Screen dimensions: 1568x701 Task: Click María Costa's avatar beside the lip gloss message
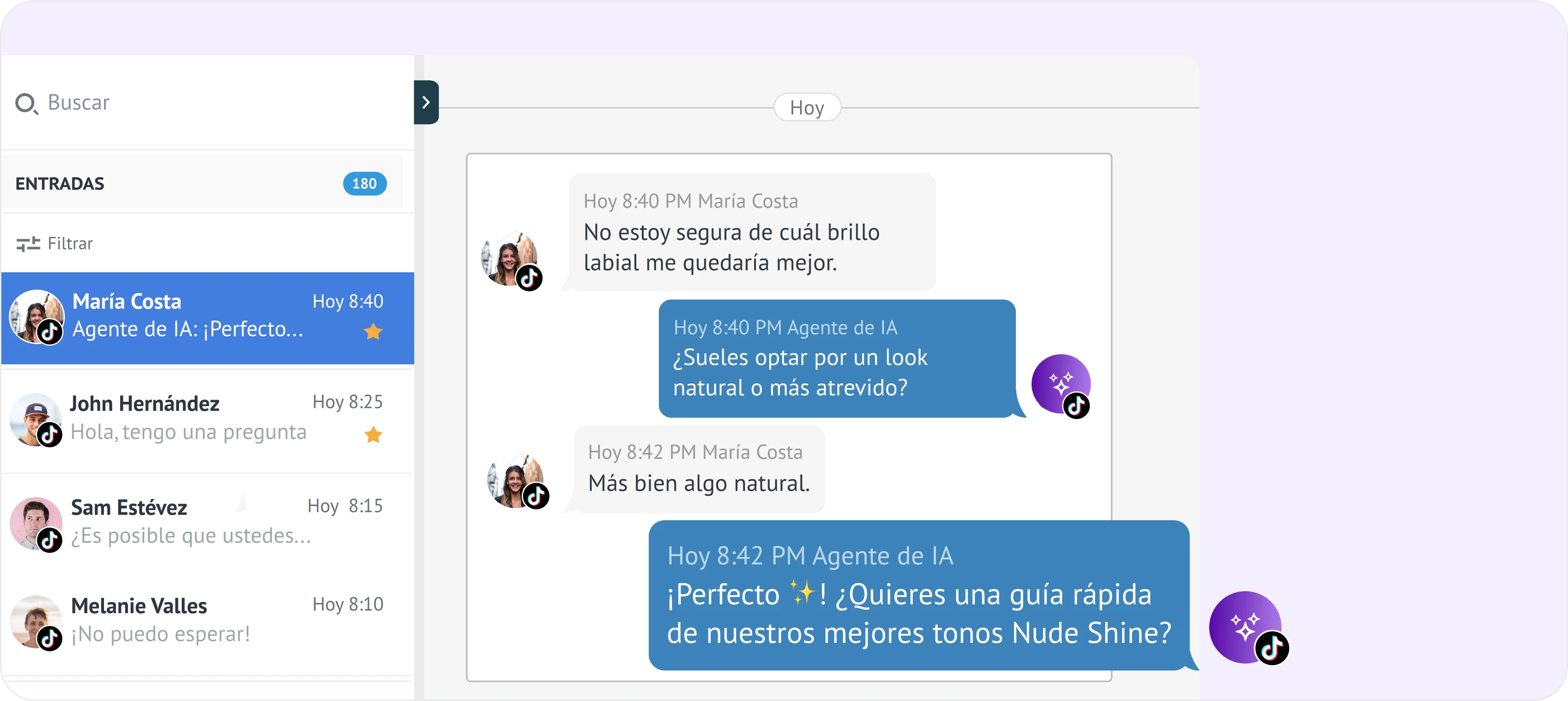(x=508, y=258)
